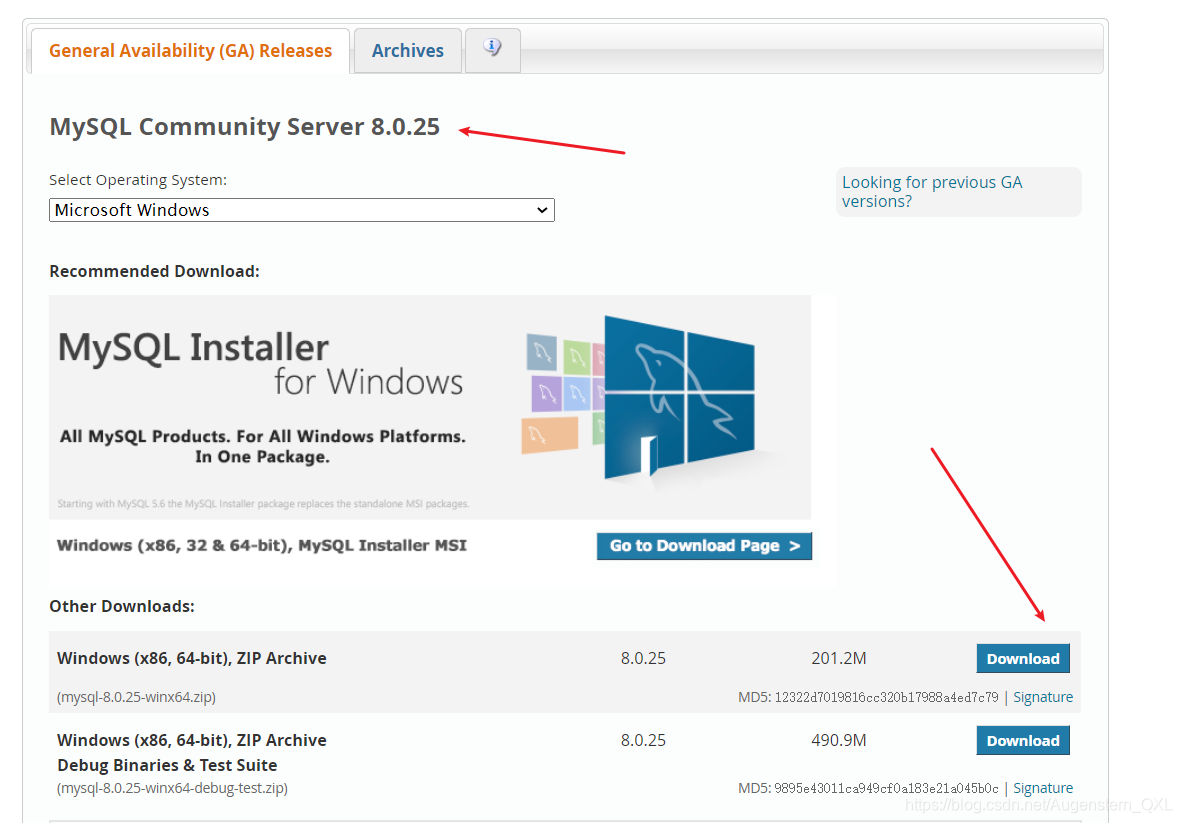Download the 201.2M Windows ZIP Archive
The width and height of the screenshot is (1182, 823).
click(1023, 659)
